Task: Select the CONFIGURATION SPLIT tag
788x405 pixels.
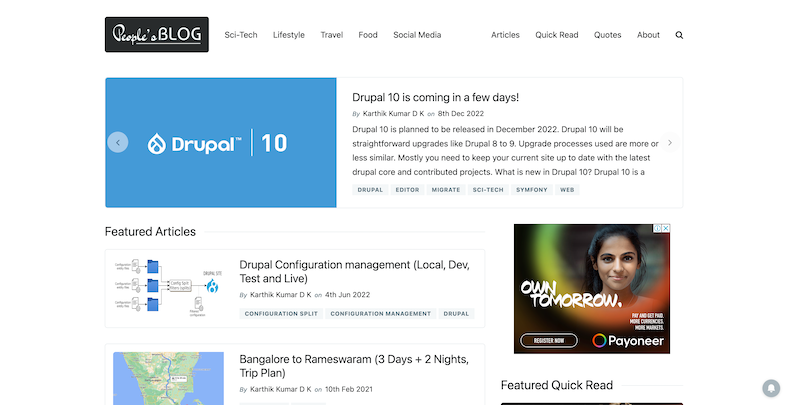Action: (281, 314)
